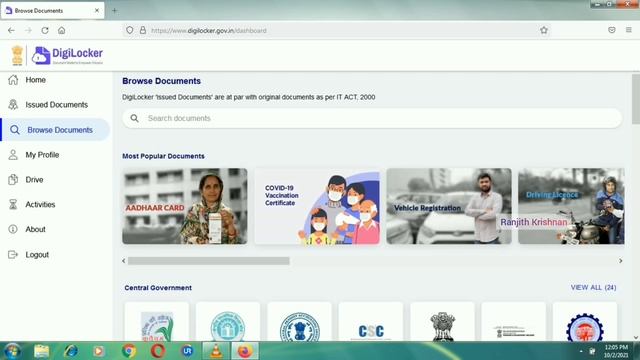Open the Driving Licence card

pos(571,206)
